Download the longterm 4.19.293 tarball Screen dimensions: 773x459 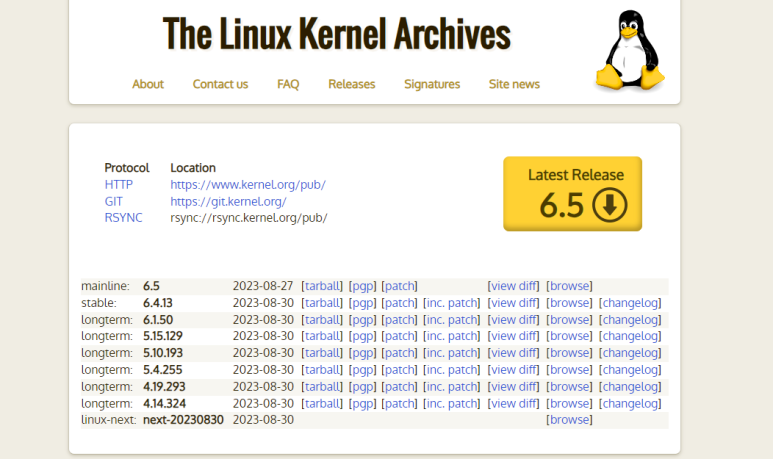(x=322, y=387)
